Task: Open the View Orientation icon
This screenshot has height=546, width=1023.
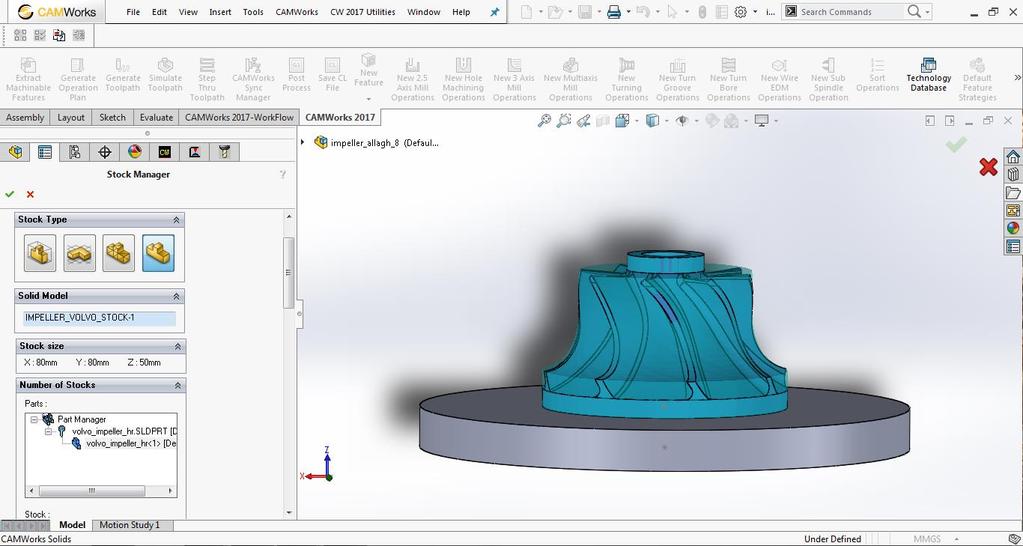Action: (622, 121)
